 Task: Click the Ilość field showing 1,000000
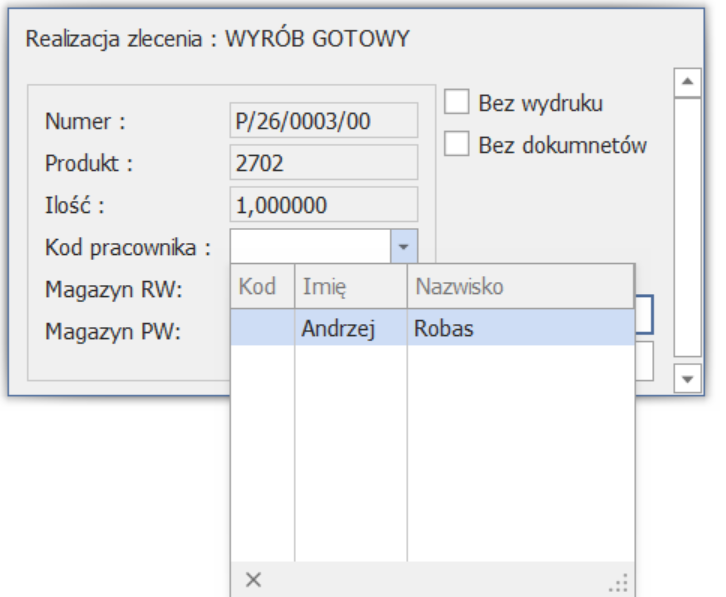(x=323, y=205)
